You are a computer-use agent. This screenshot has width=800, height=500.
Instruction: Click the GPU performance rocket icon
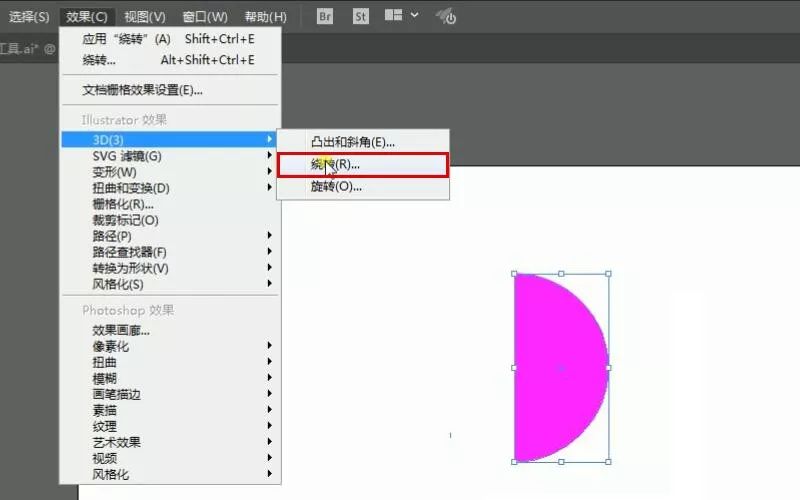(x=447, y=17)
